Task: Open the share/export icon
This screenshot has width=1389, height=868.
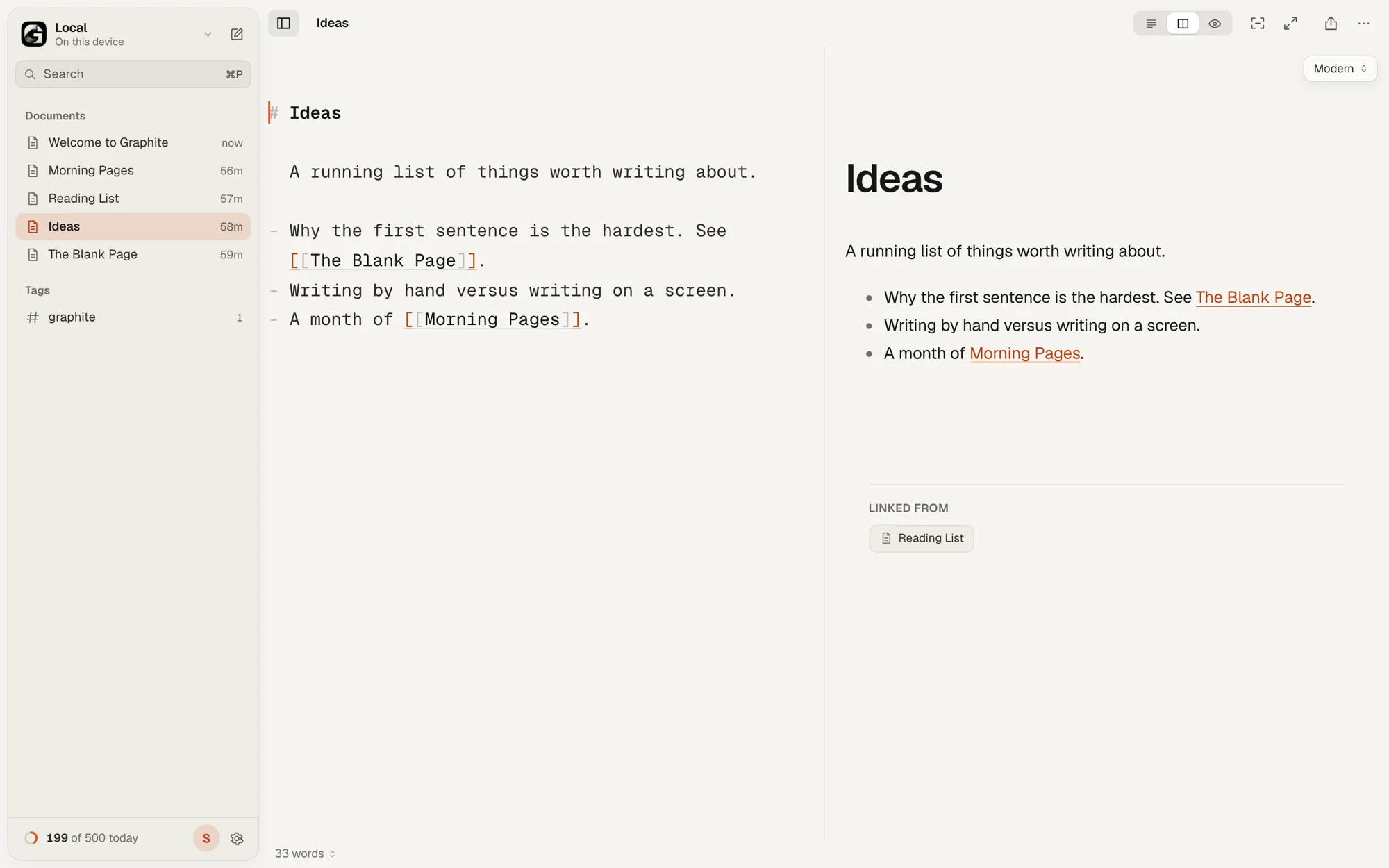Action: tap(1331, 24)
